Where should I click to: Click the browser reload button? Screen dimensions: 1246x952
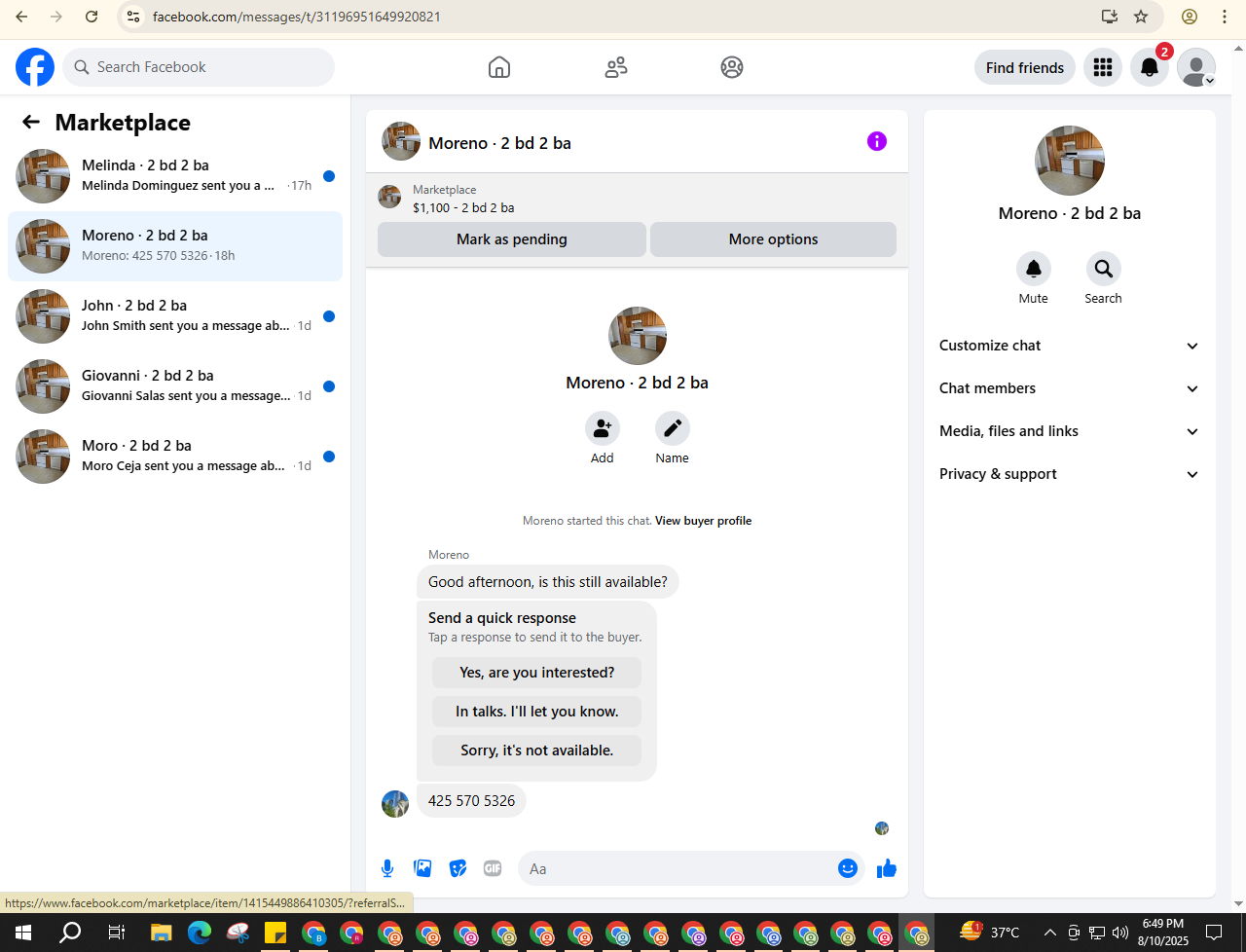pyautogui.click(x=92, y=17)
